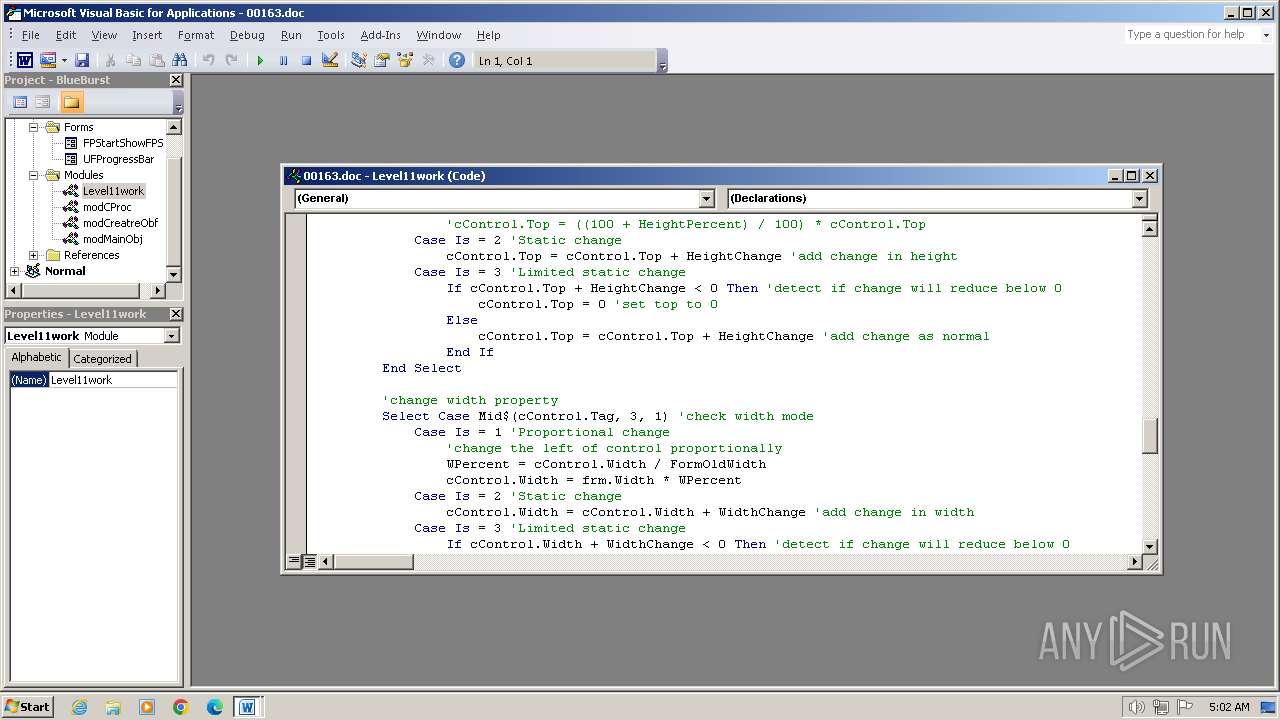Select Level11work module in tree
Screen dimensions: 1280x720
pyautogui.click(x=113, y=191)
